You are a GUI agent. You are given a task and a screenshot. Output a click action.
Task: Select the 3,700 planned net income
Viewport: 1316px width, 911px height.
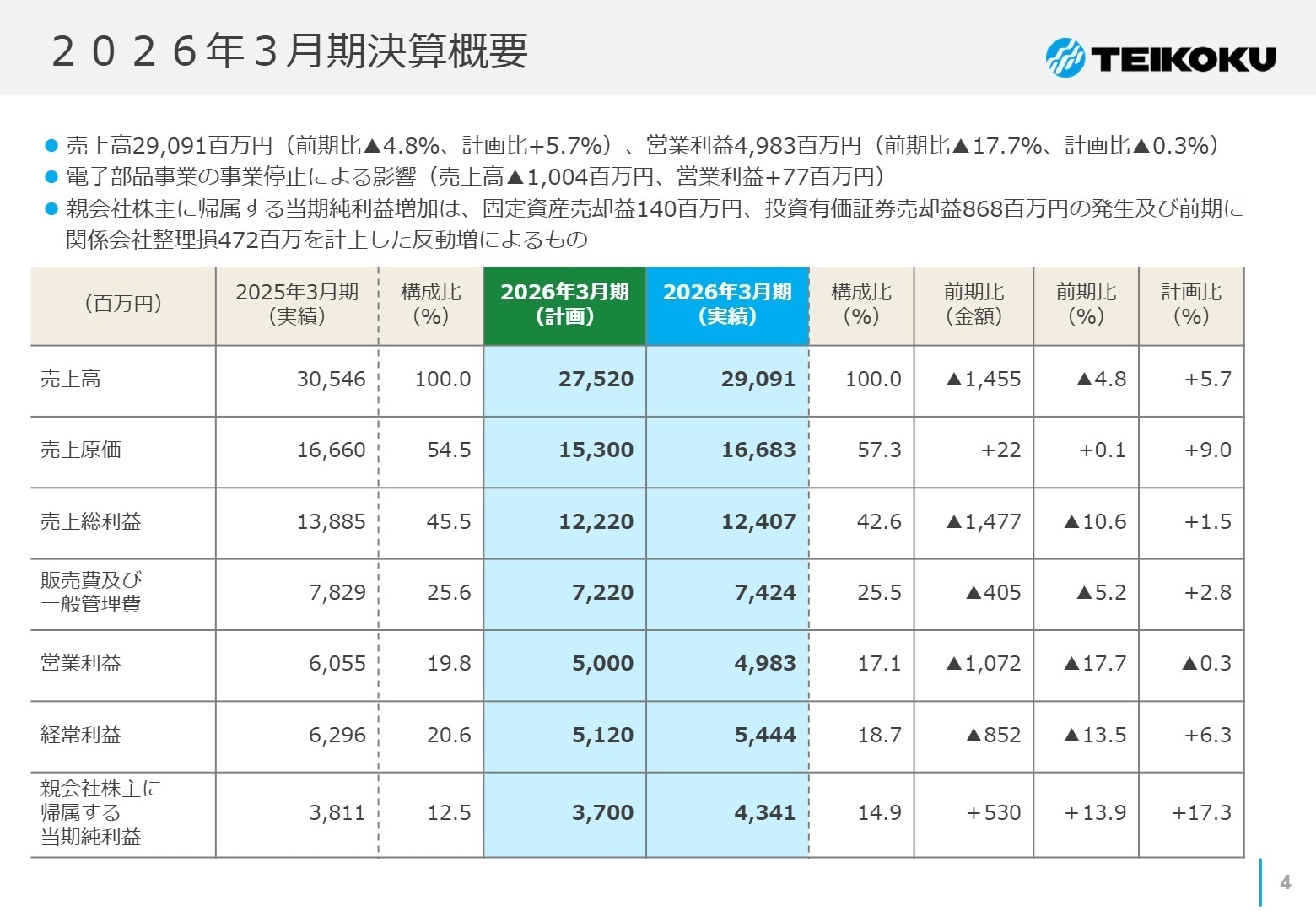(602, 813)
